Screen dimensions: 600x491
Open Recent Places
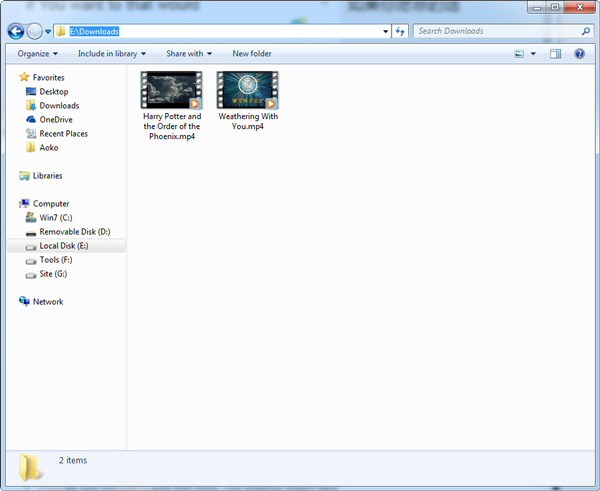coord(64,134)
